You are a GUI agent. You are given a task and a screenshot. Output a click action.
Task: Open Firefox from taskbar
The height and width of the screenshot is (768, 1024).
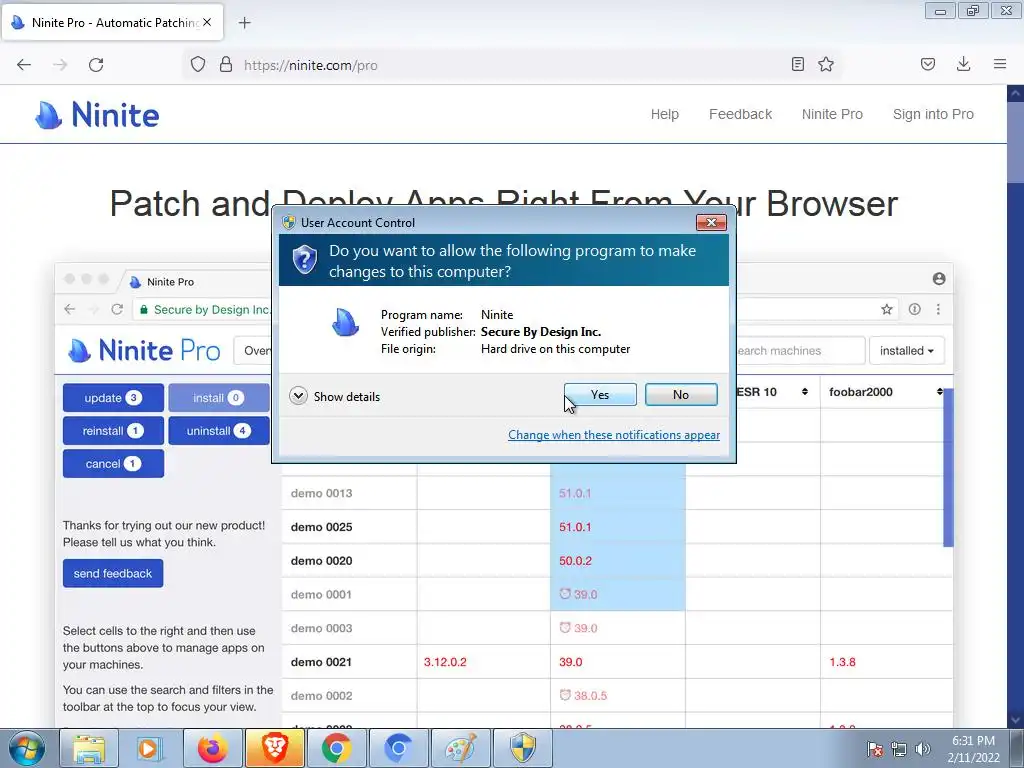[212, 748]
